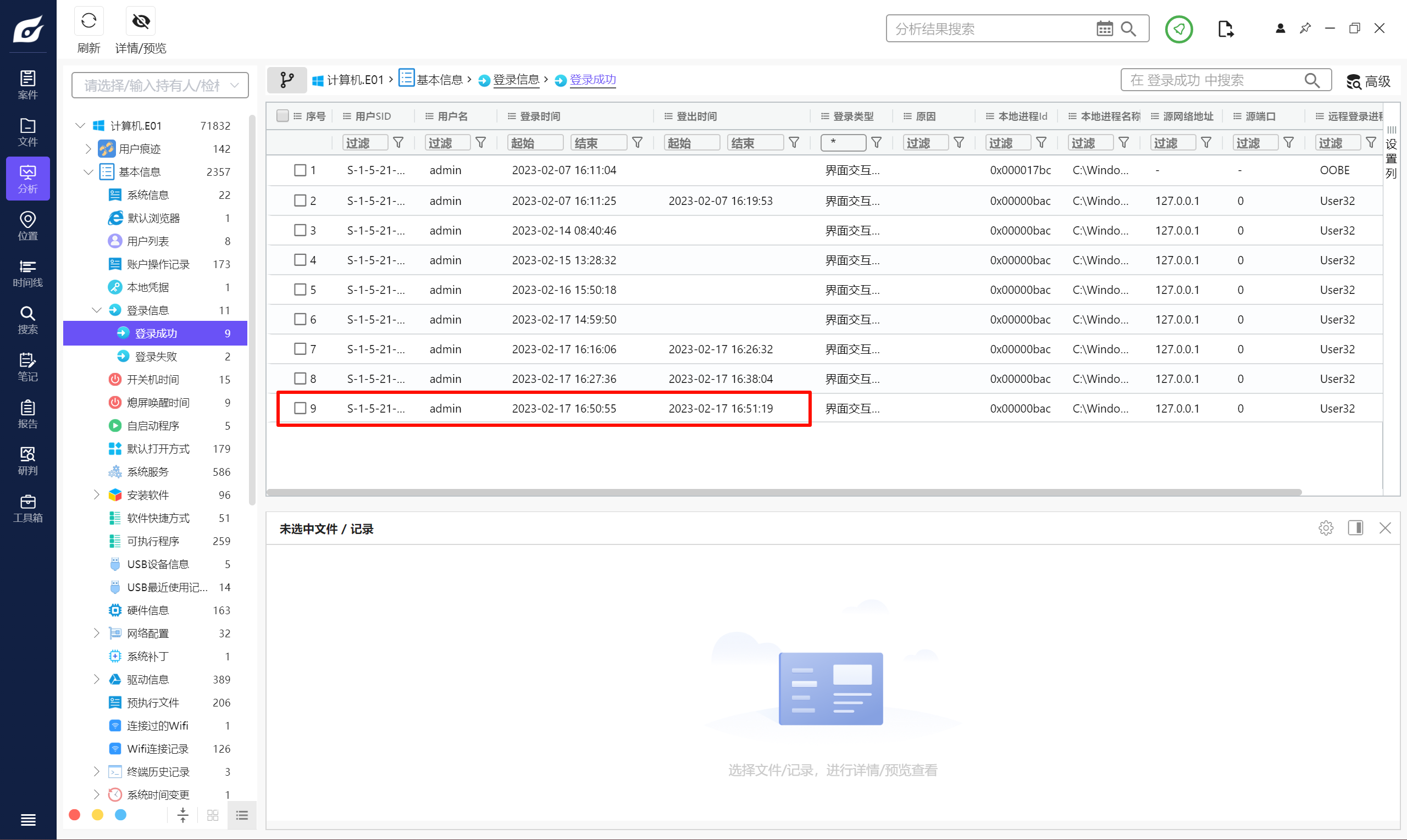Viewport: 1407px width, 840px height.
Task: Click the user account icon
Action: pyautogui.click(x=1280, y=29)
